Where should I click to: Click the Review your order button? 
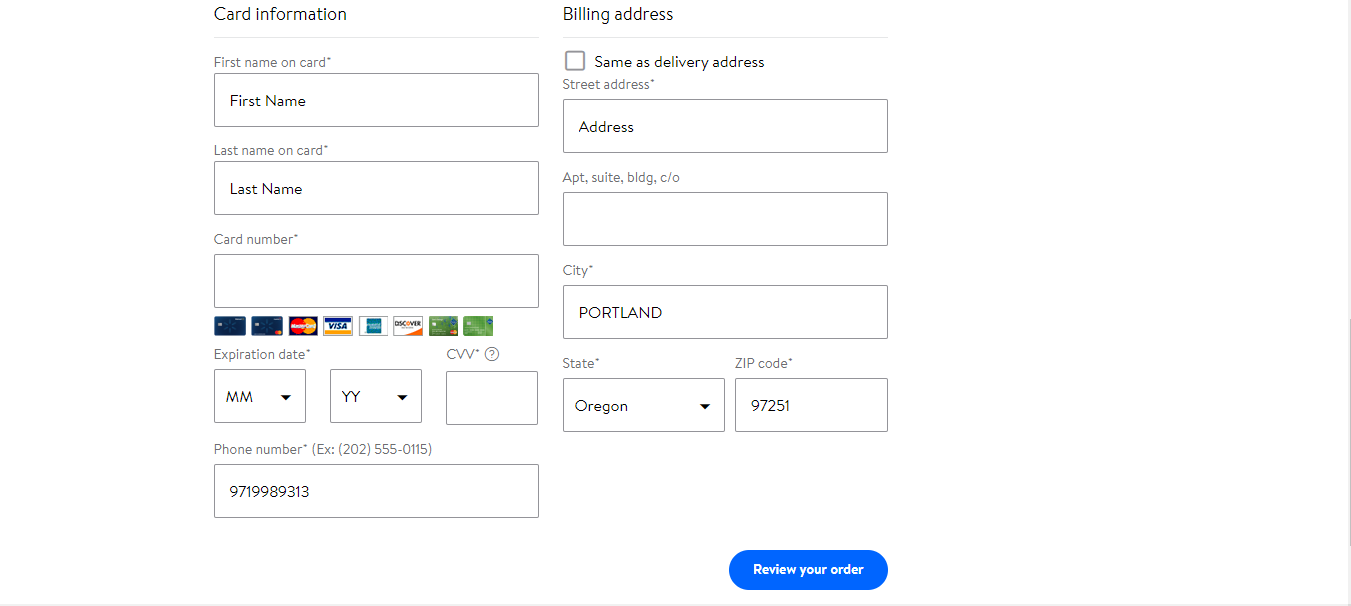click(808, 570)
